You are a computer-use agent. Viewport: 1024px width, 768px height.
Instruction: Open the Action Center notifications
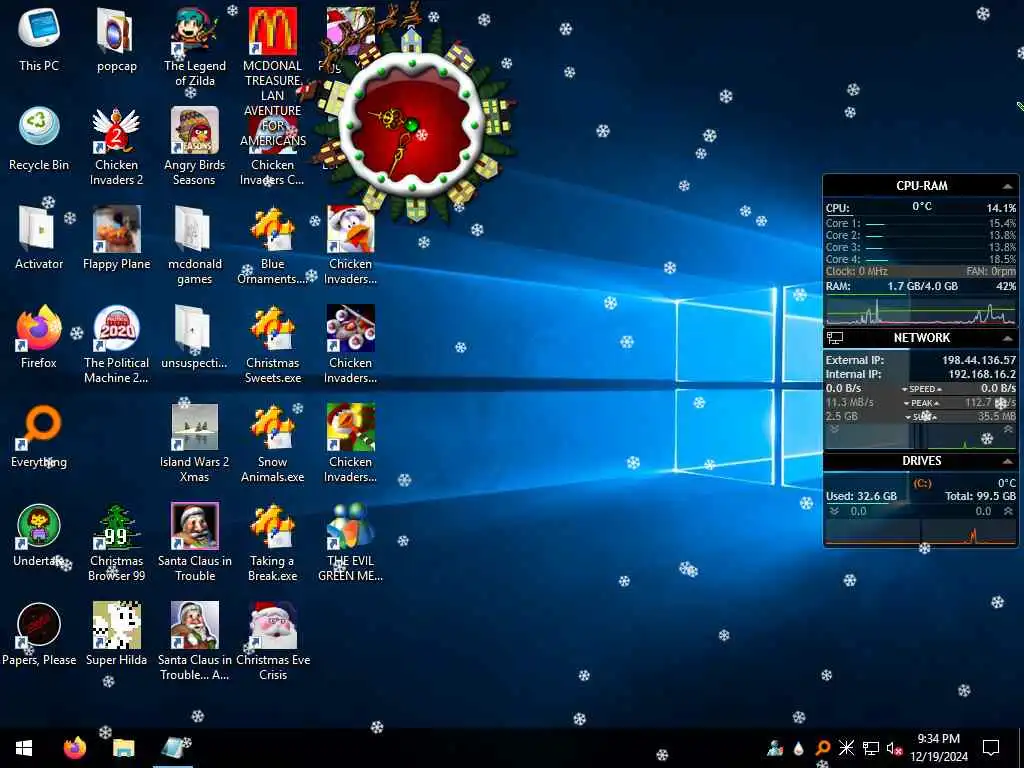[991, 748]
